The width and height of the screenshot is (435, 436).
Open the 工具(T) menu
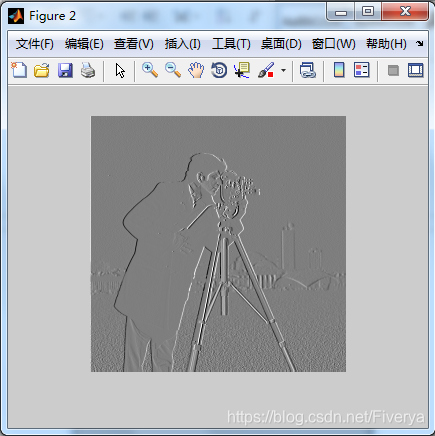coord(231,44)
